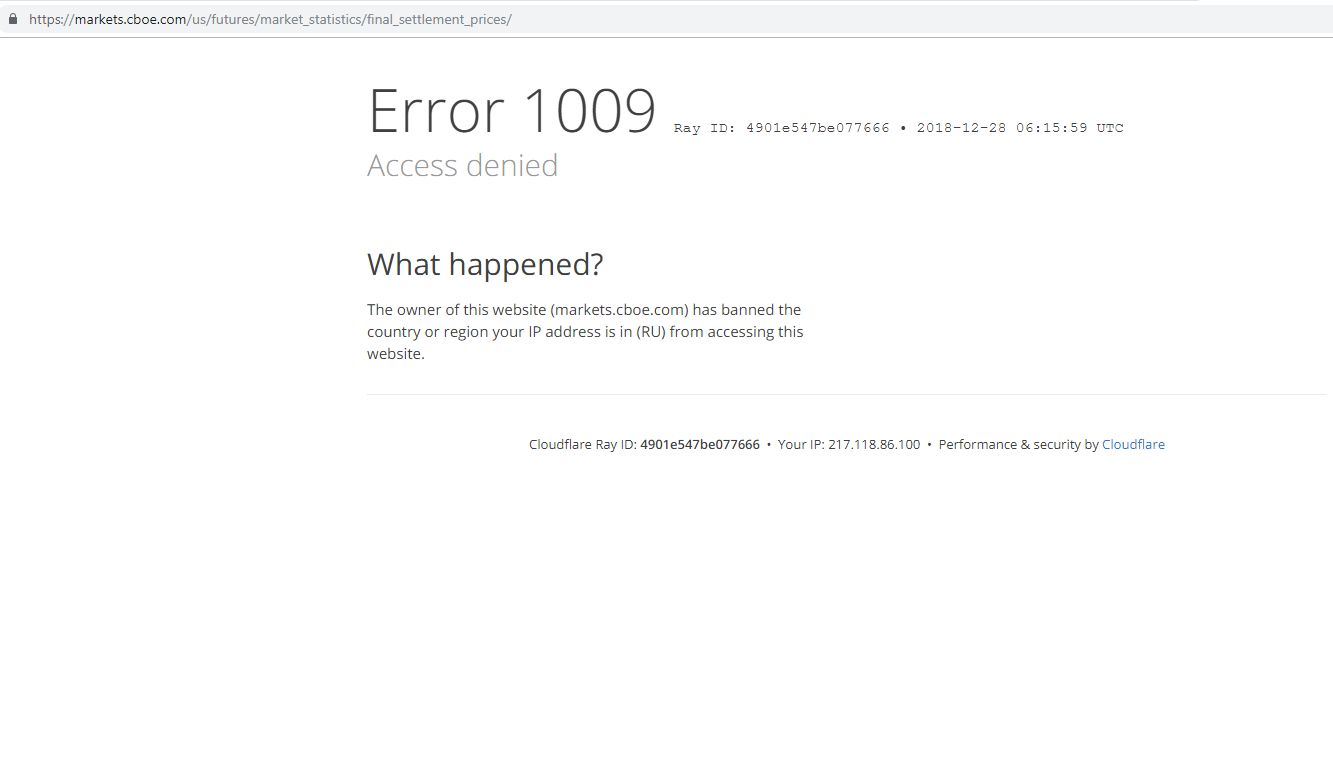Click the paragraph about banned country (RU)
Screen dimensions: 1333x759
click(x=585, y=332)
